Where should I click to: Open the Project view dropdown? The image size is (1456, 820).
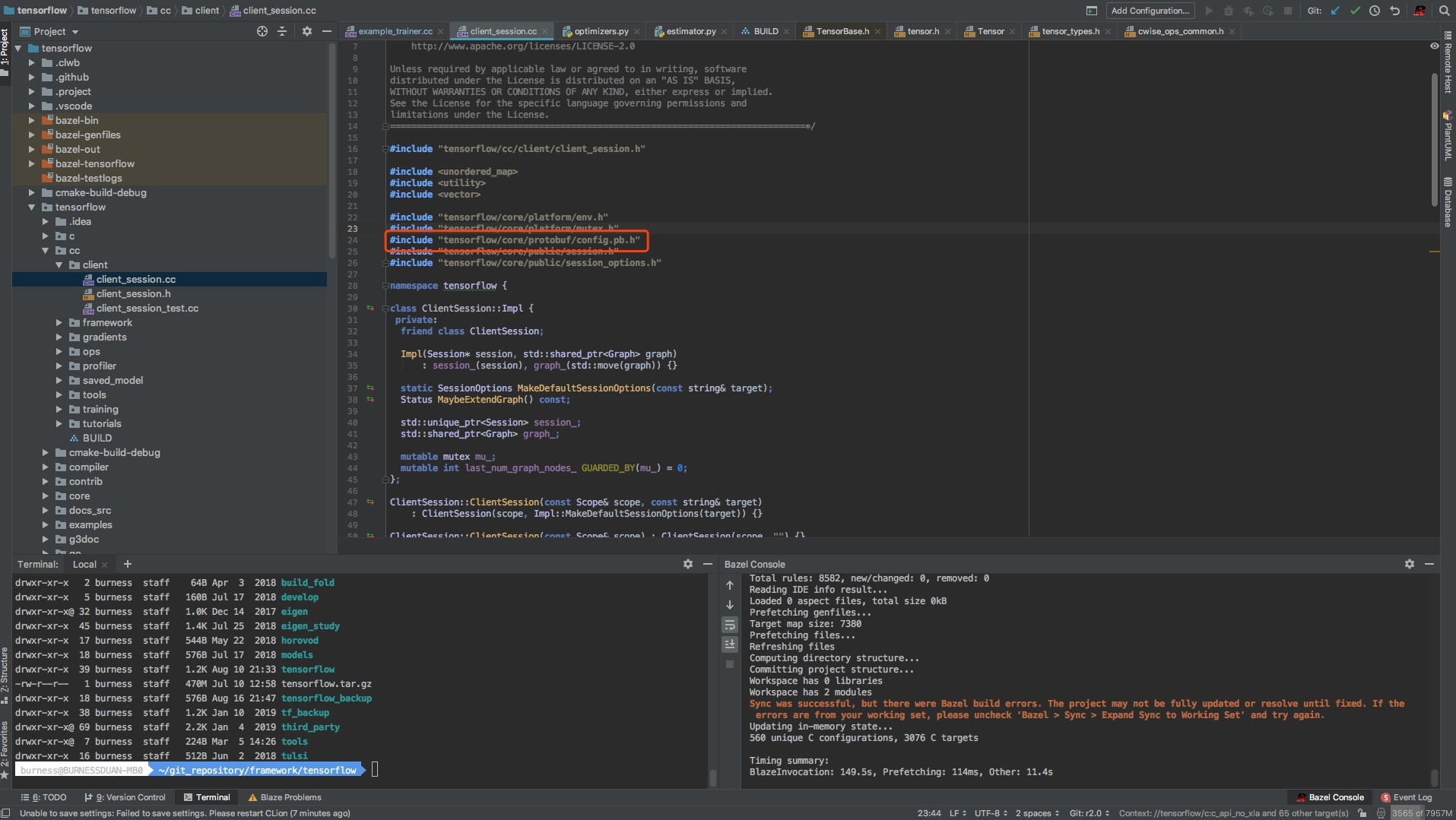coord(75,32)
